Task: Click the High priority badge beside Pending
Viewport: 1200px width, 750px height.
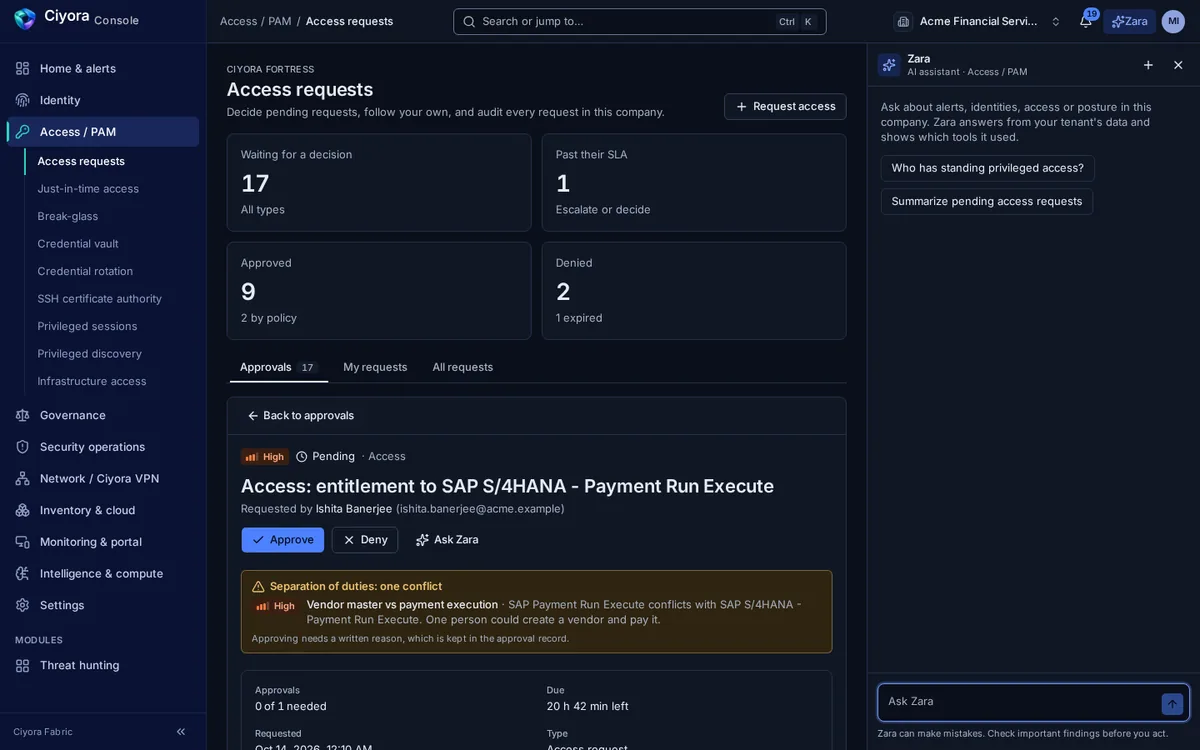Action: 265,457
